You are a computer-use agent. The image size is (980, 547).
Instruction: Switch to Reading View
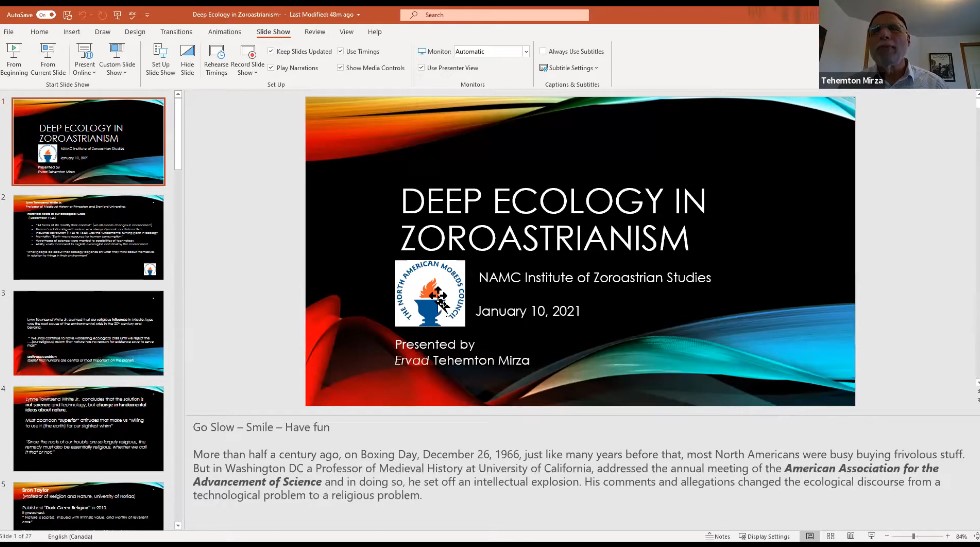pyautogui.click(x=851, y=536)
